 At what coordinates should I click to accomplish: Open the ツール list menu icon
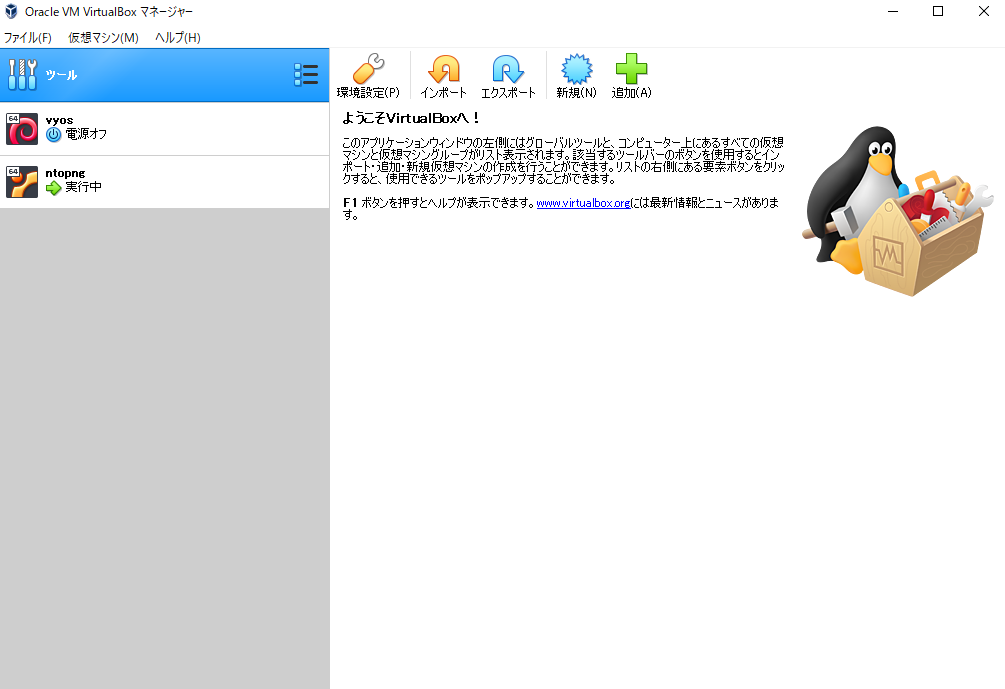click(x=306, y=74)
